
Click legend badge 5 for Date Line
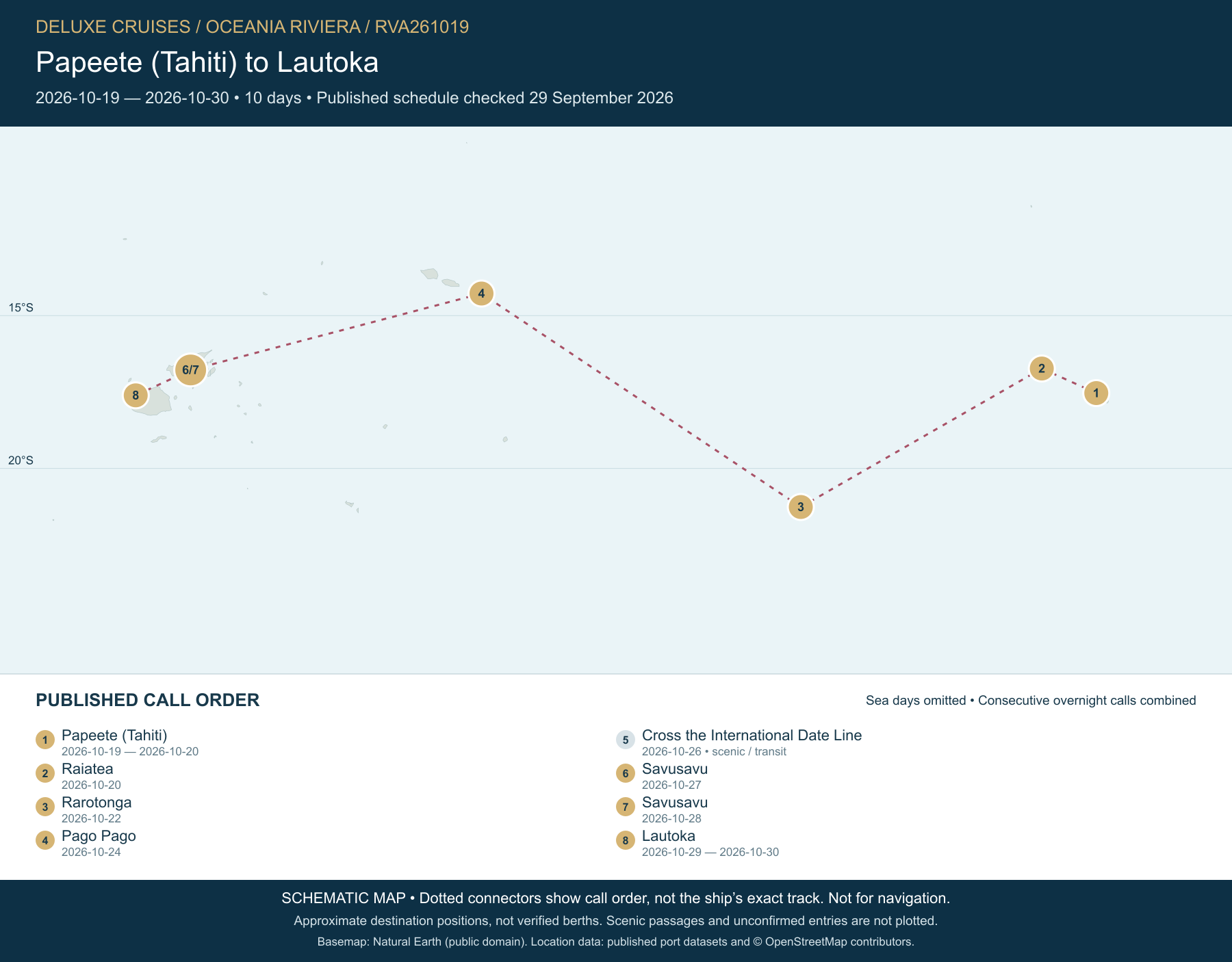coord(625,740)
